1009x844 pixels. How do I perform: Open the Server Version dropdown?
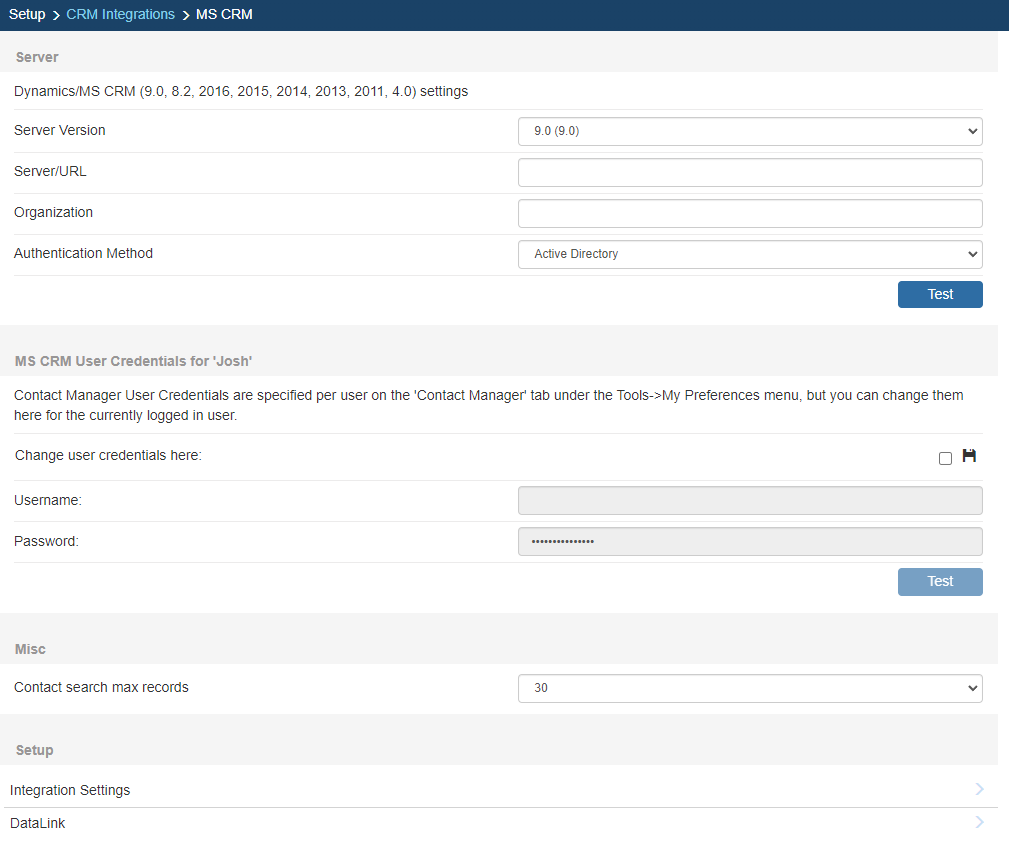[750, 131]
